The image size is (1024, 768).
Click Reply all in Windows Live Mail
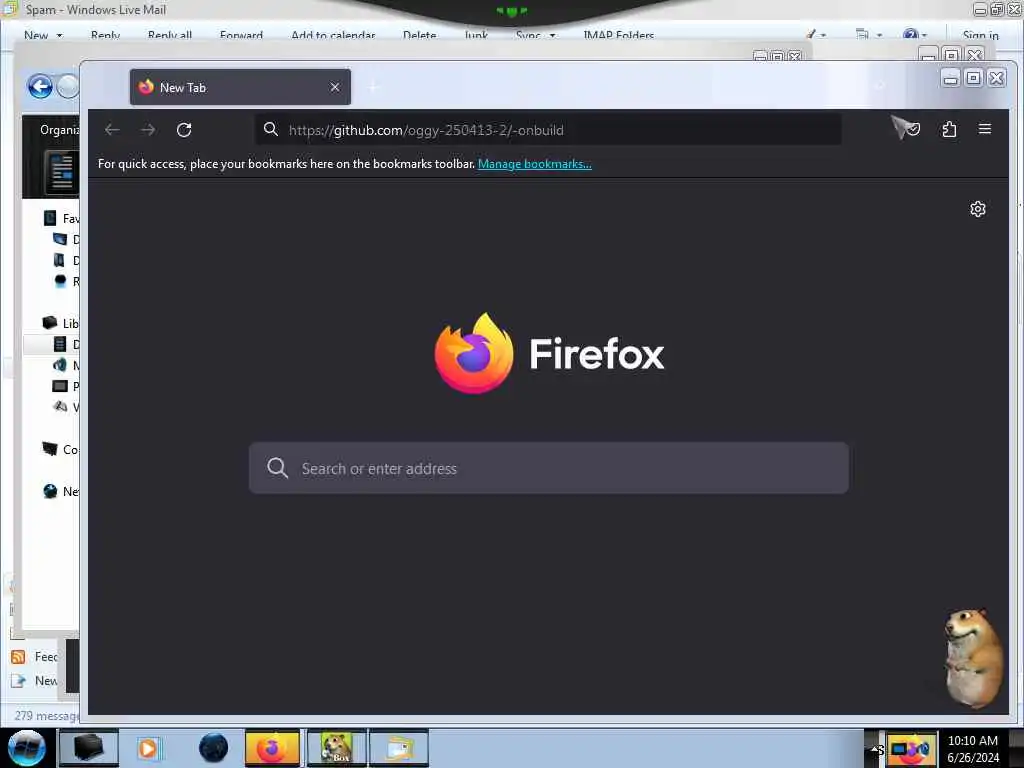[x=170, y=35]
